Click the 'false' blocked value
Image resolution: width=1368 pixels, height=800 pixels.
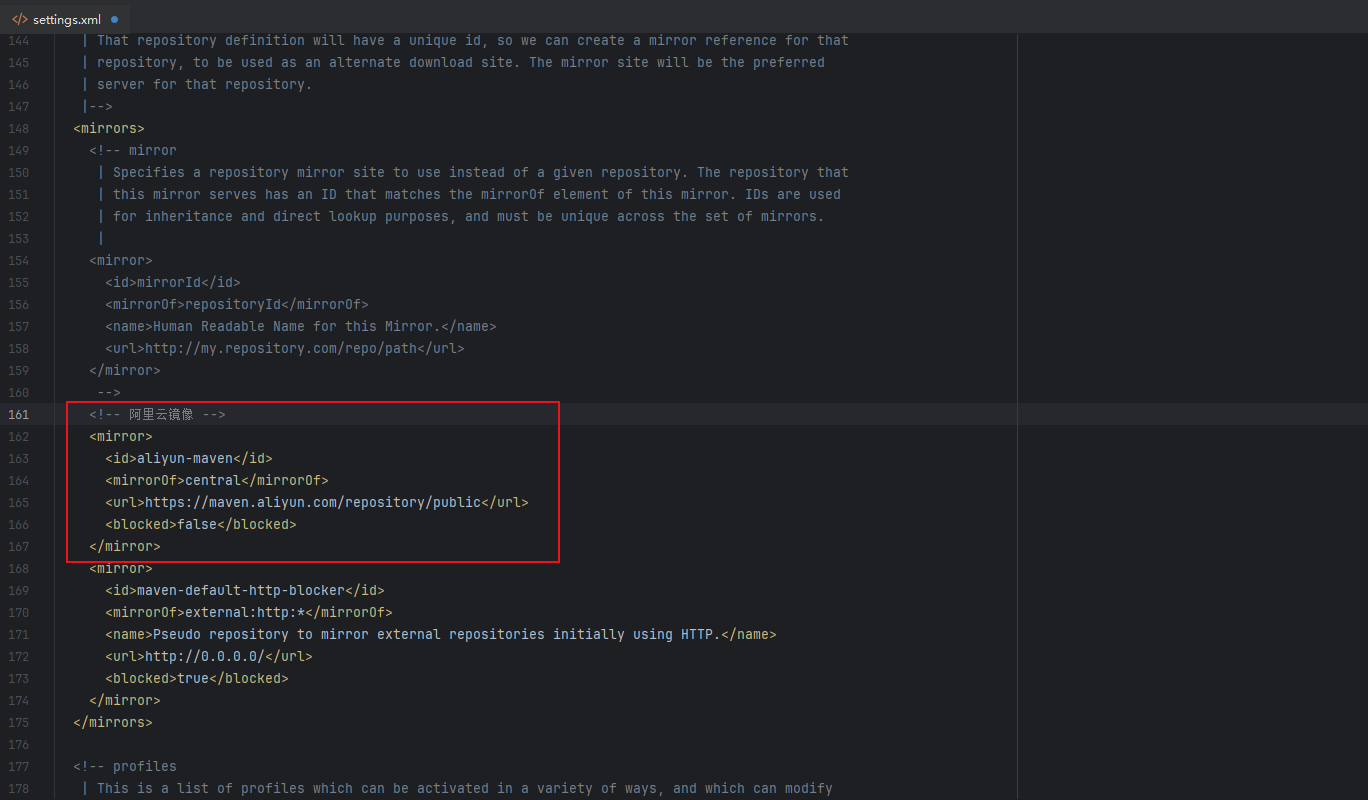pyautogui.click(x=197, y=524)
